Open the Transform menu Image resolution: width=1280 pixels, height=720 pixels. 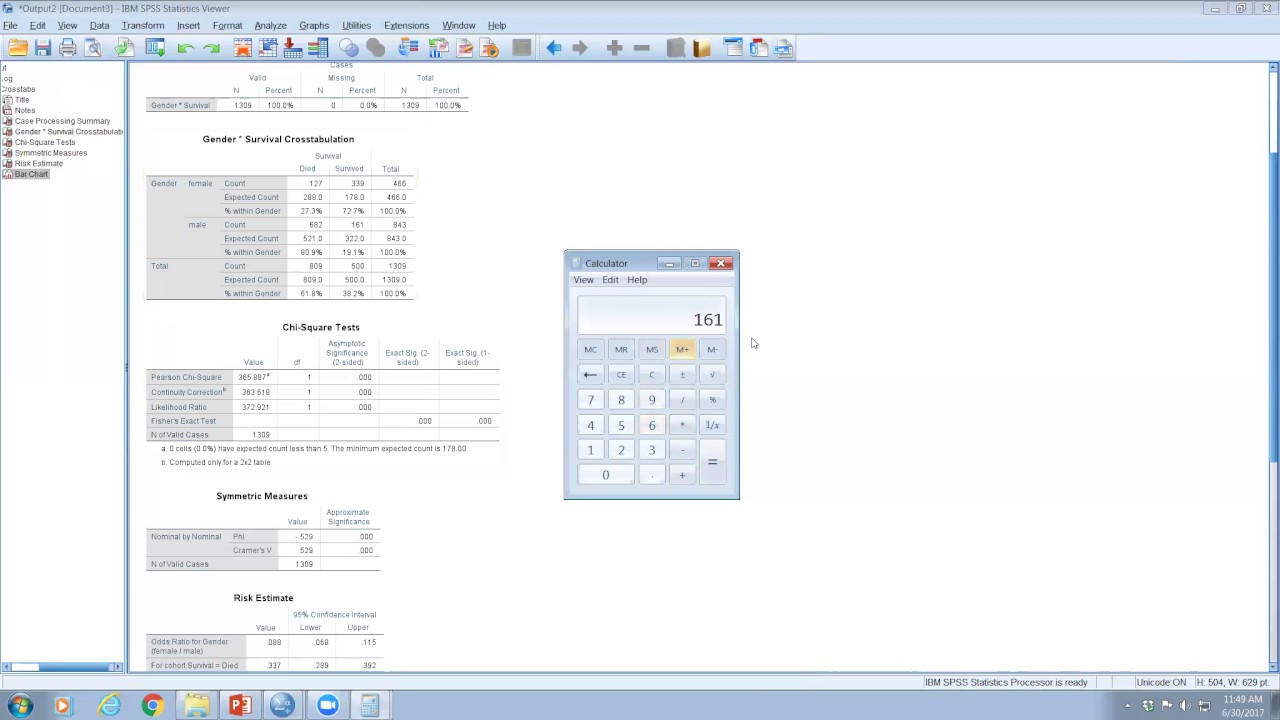click(143, 25)
